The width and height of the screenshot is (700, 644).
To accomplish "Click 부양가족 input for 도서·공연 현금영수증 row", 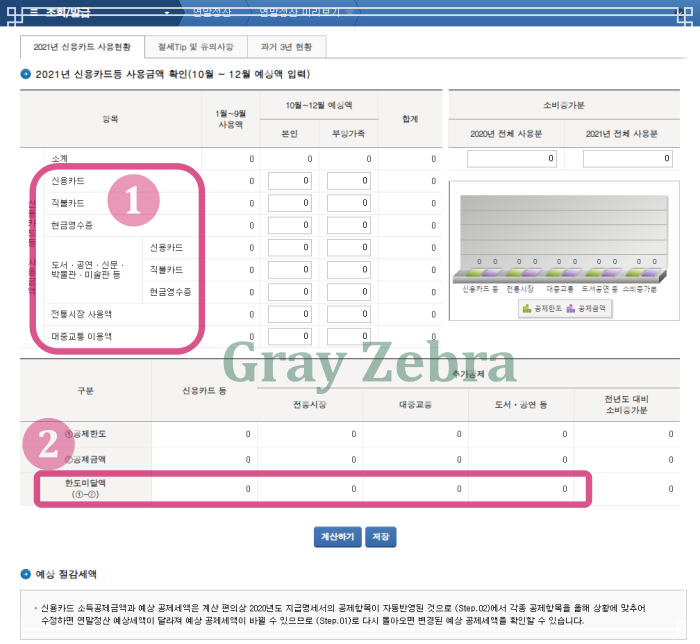I will (349, 292).
